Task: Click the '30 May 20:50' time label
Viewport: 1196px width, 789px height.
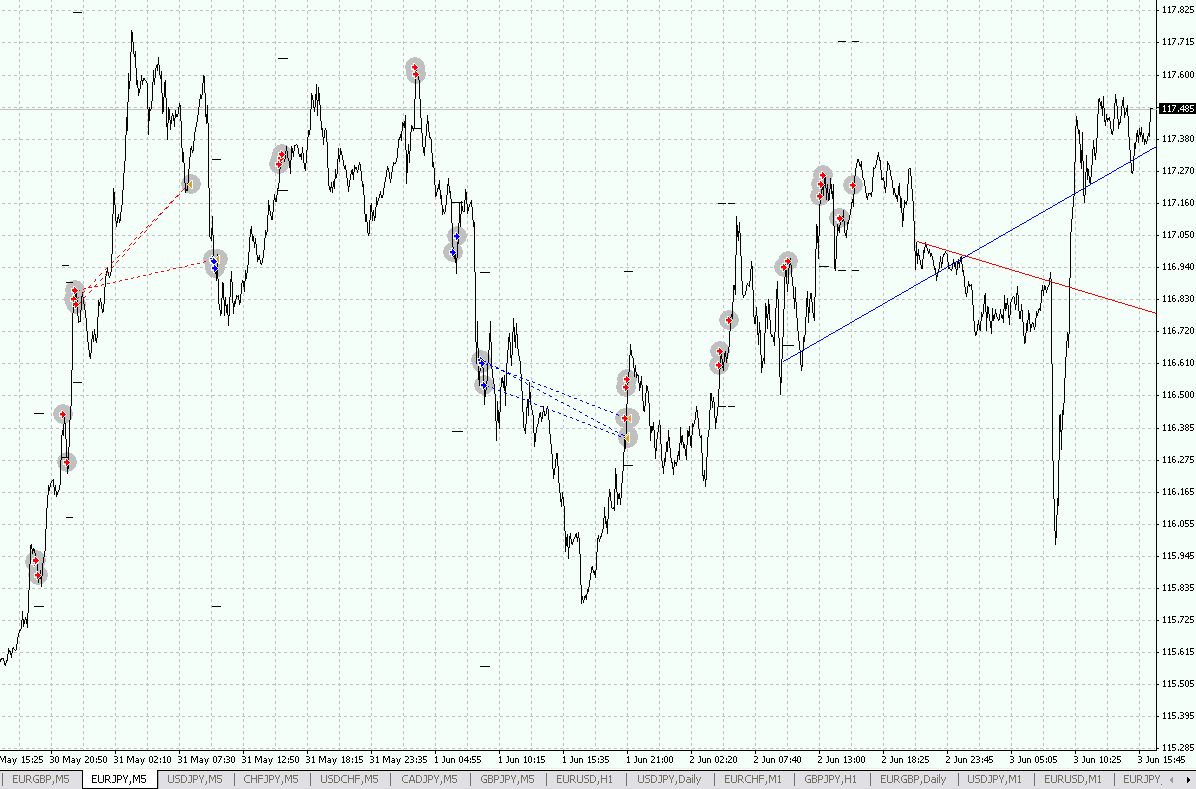Action: pos(79,759)
